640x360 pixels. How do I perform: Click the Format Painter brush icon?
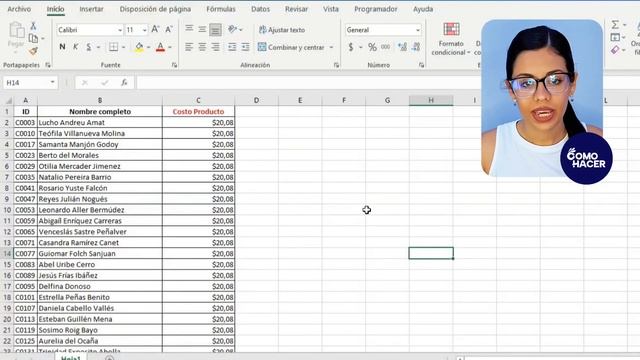pos(33,51)
